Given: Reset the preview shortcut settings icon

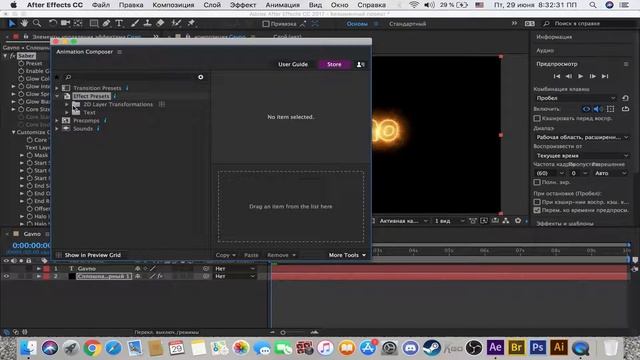Looking at the screenshot, I should click(625, 98).
